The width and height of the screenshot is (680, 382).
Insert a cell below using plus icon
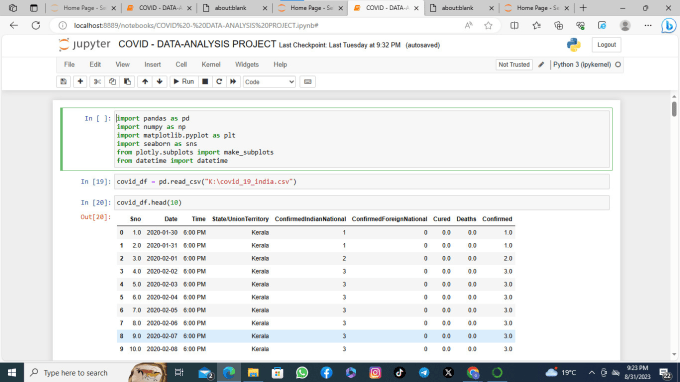pos(80,82)
